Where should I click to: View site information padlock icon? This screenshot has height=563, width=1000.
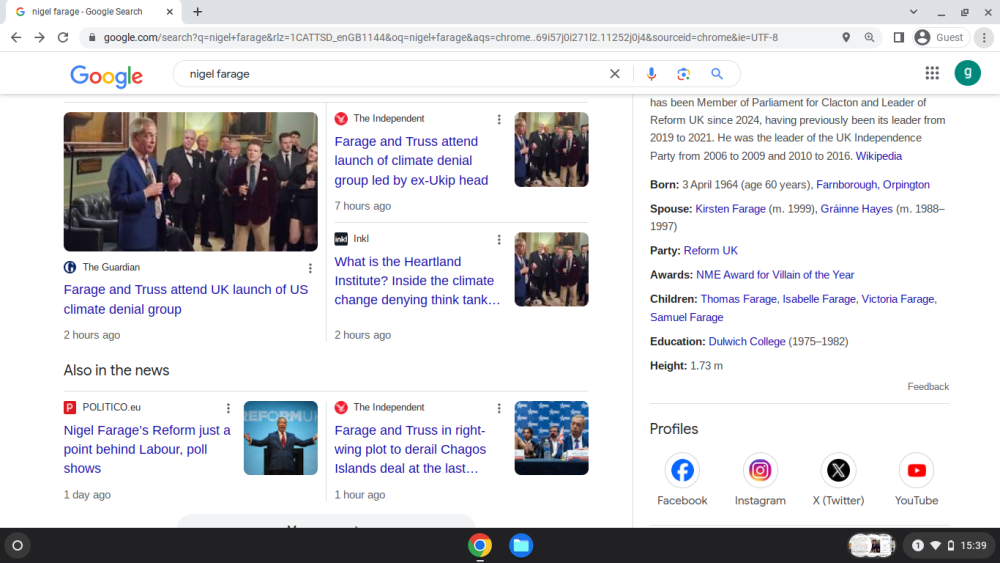pyautogui.click(x=92, y=38)
